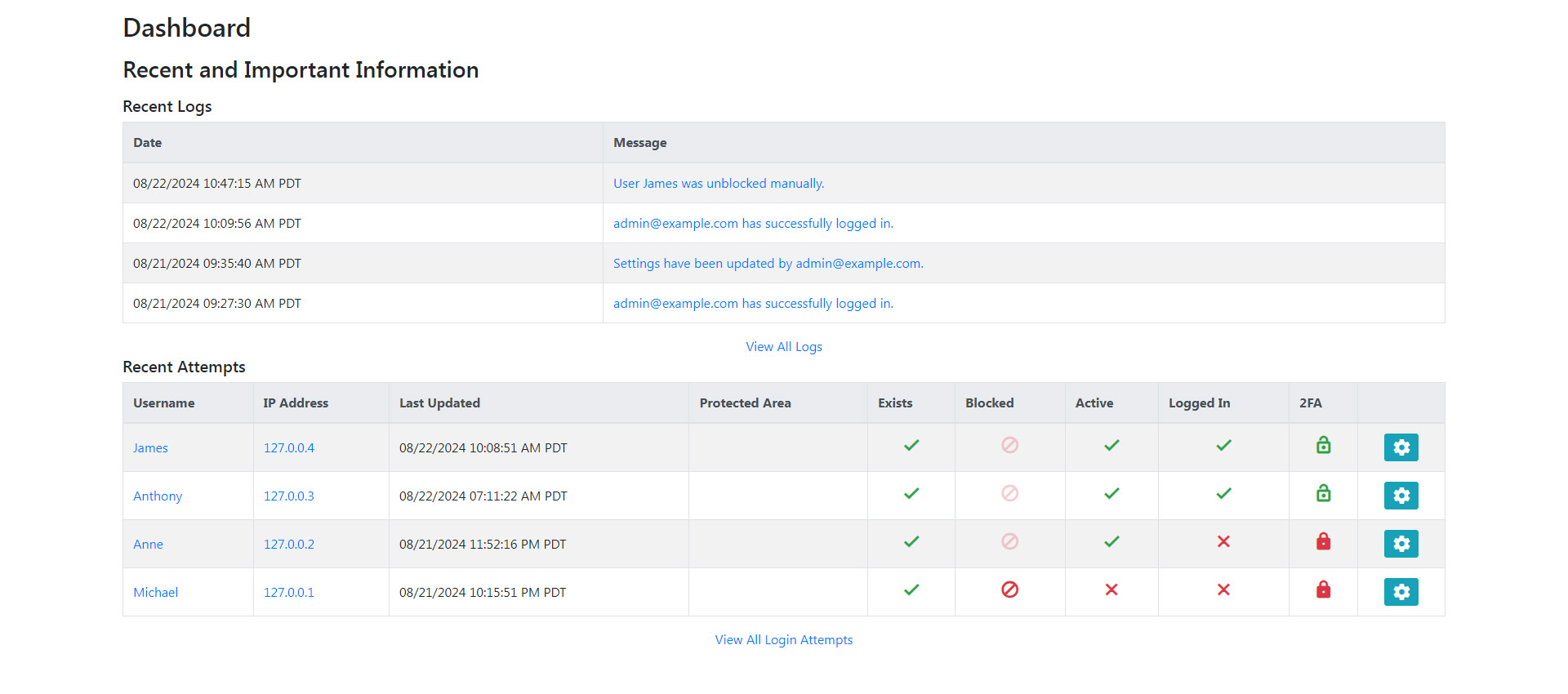Image resolution: width=1568 pixels, height=694 pixels.
Task: Click the Logged In cross for Anne
Action: tap(1223, 541)
